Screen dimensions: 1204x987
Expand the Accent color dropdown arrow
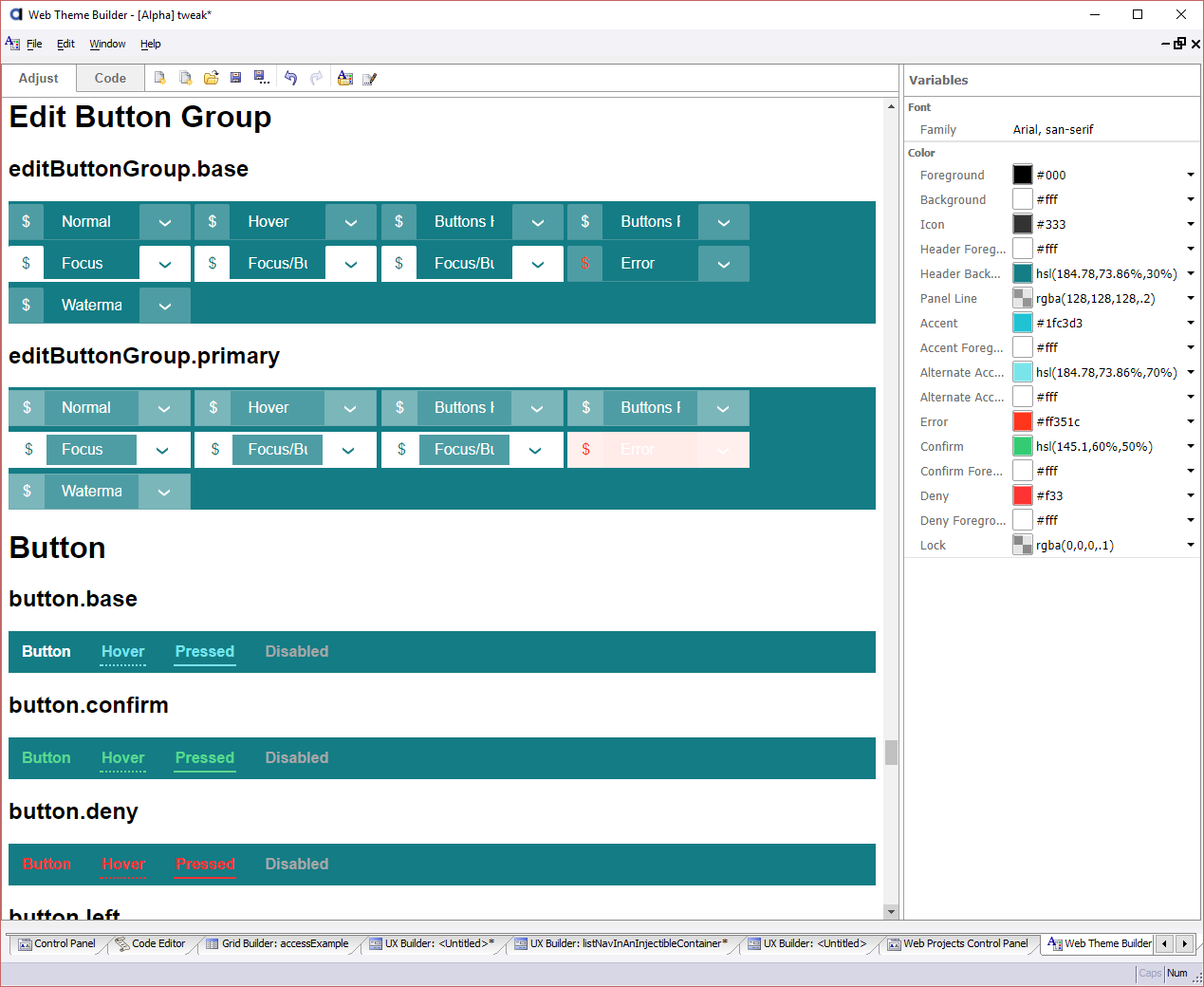point(1191,323)
